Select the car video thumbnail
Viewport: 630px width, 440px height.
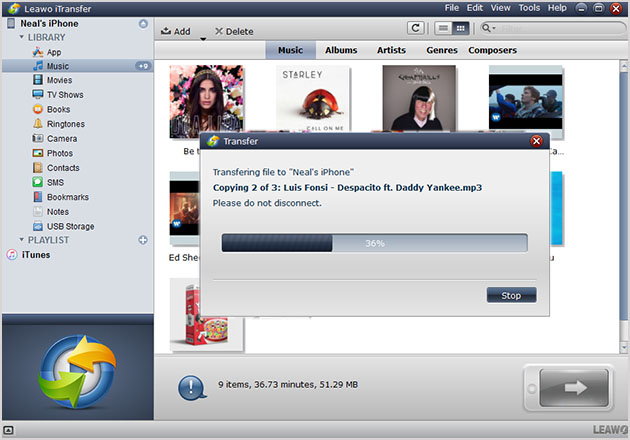526,101
